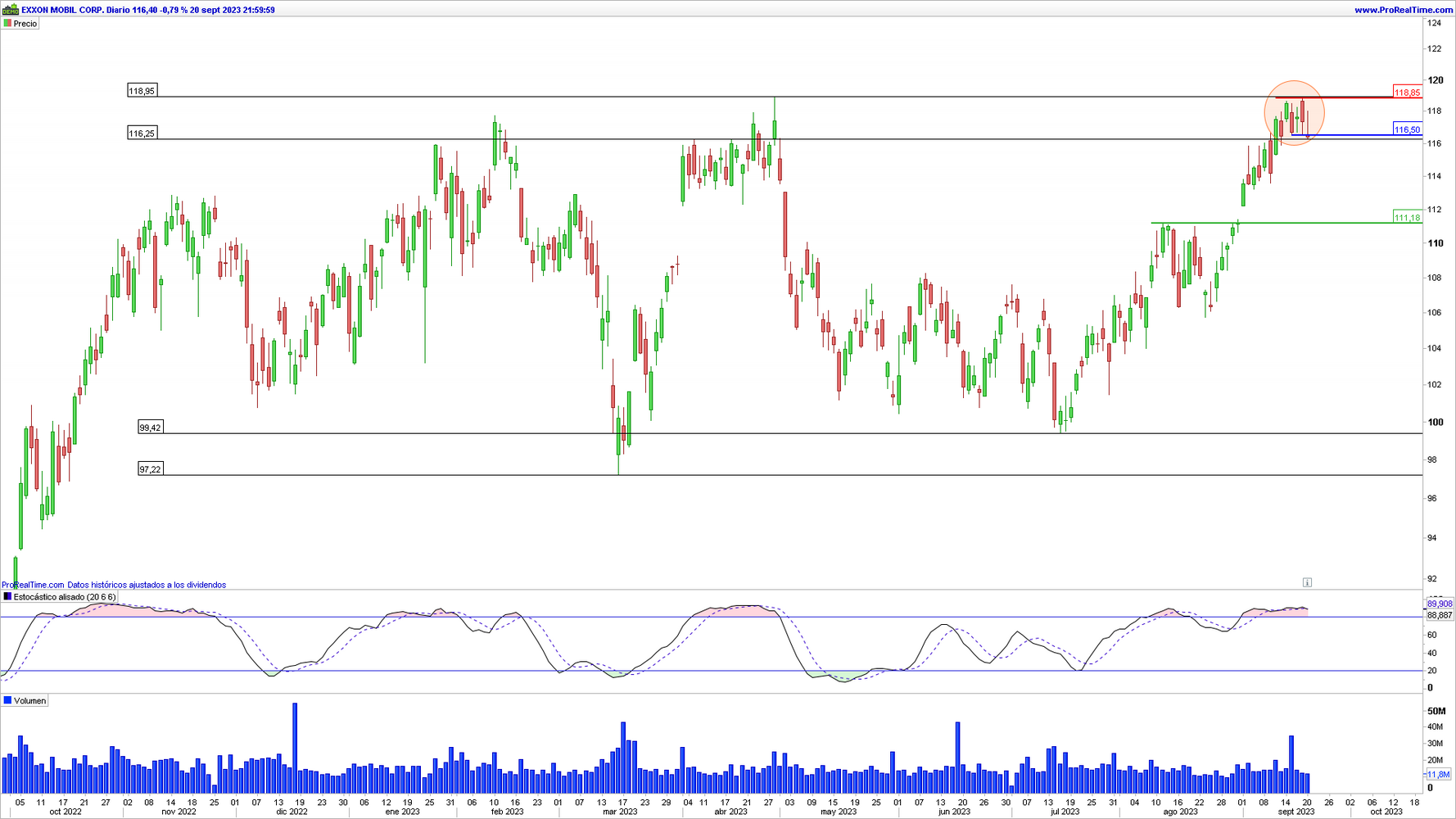Select the 118,95 resistance line label
Image resolution: width=1456 pixels, height=819 pixels.
point(142,91)
